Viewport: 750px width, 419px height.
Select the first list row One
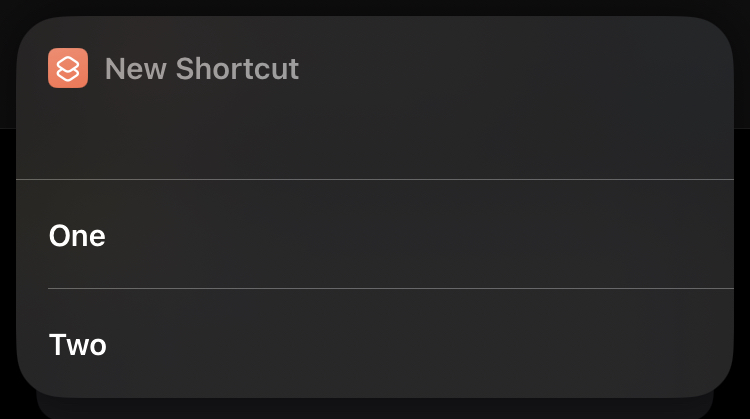point(375,235)
